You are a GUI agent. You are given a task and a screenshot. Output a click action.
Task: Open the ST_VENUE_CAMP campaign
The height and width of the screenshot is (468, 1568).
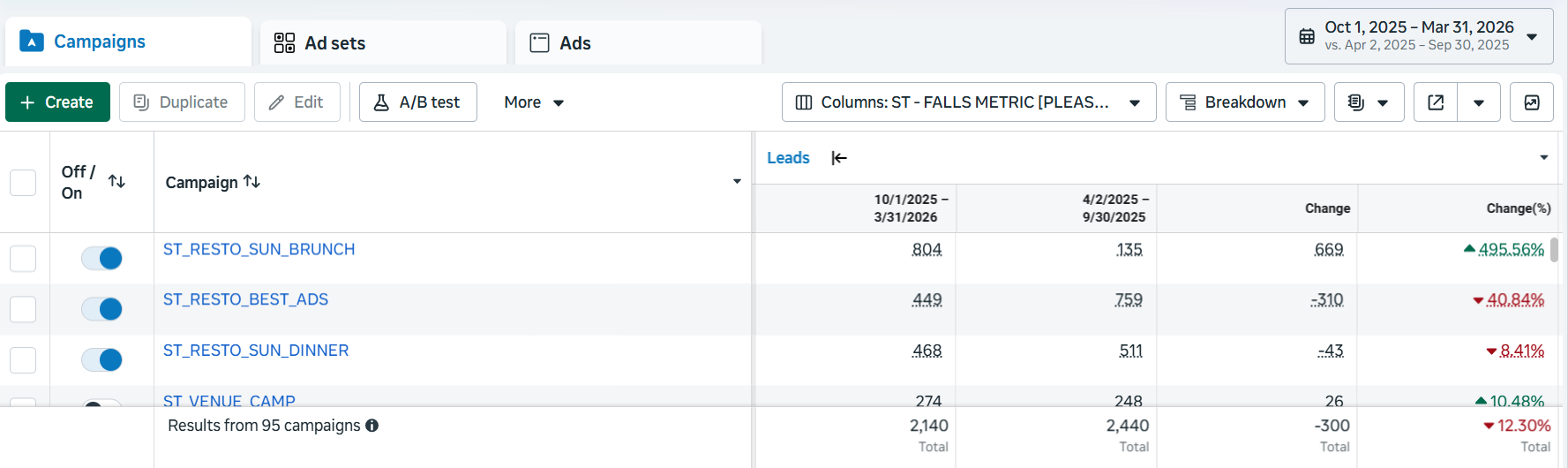tap(229, 400)
